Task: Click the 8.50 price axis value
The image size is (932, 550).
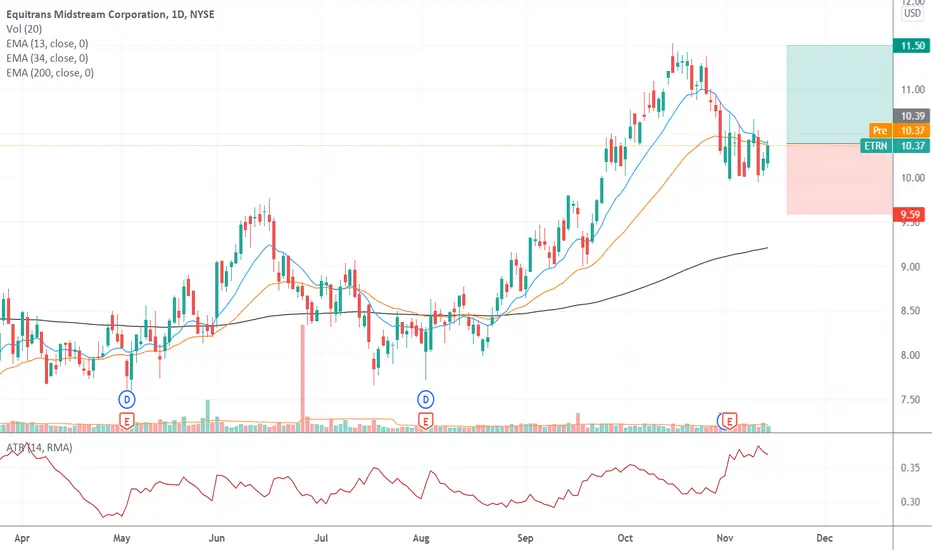Action: click(912, 311)
